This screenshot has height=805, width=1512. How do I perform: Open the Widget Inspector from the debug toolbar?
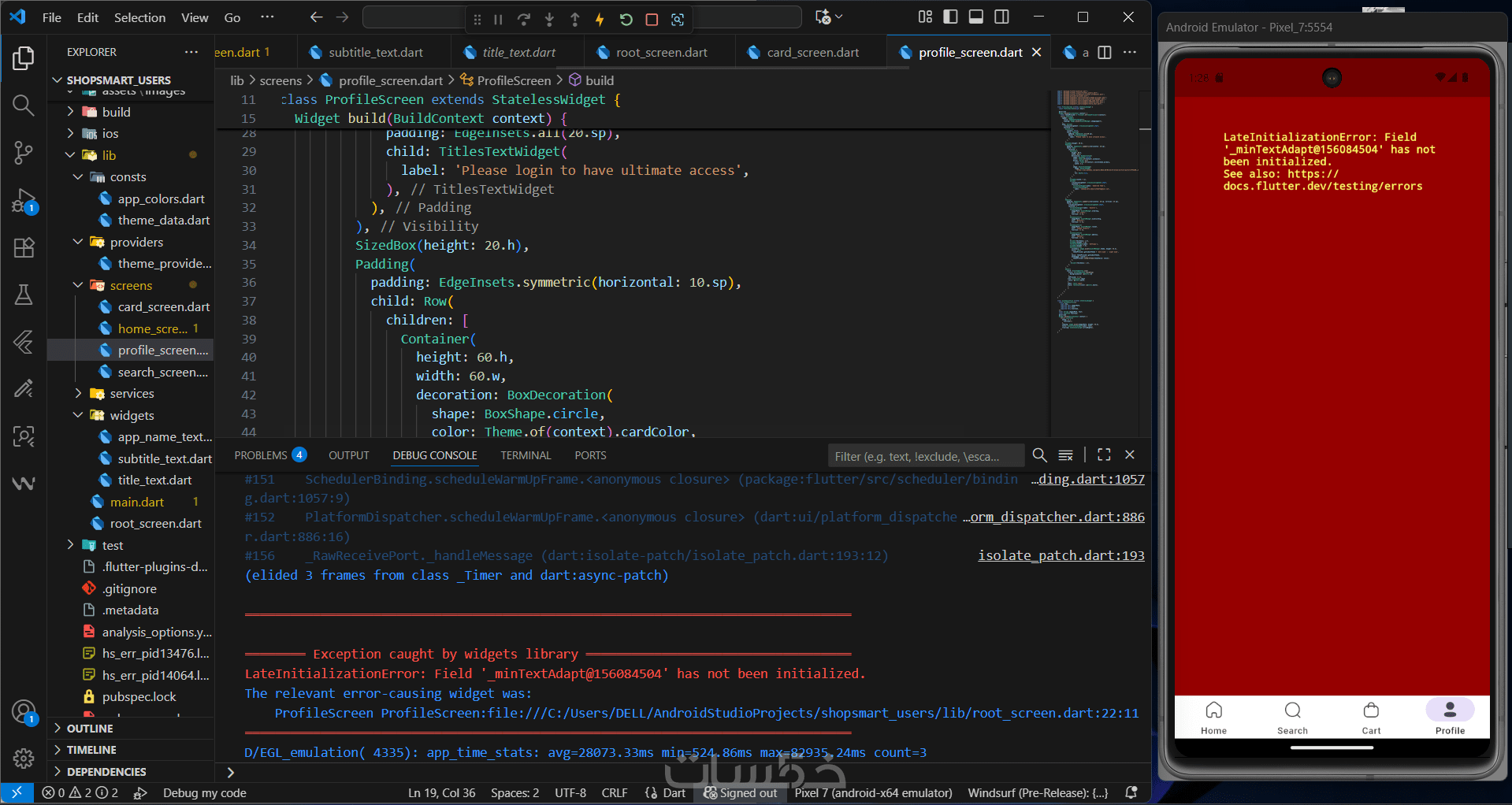(678, 19)
